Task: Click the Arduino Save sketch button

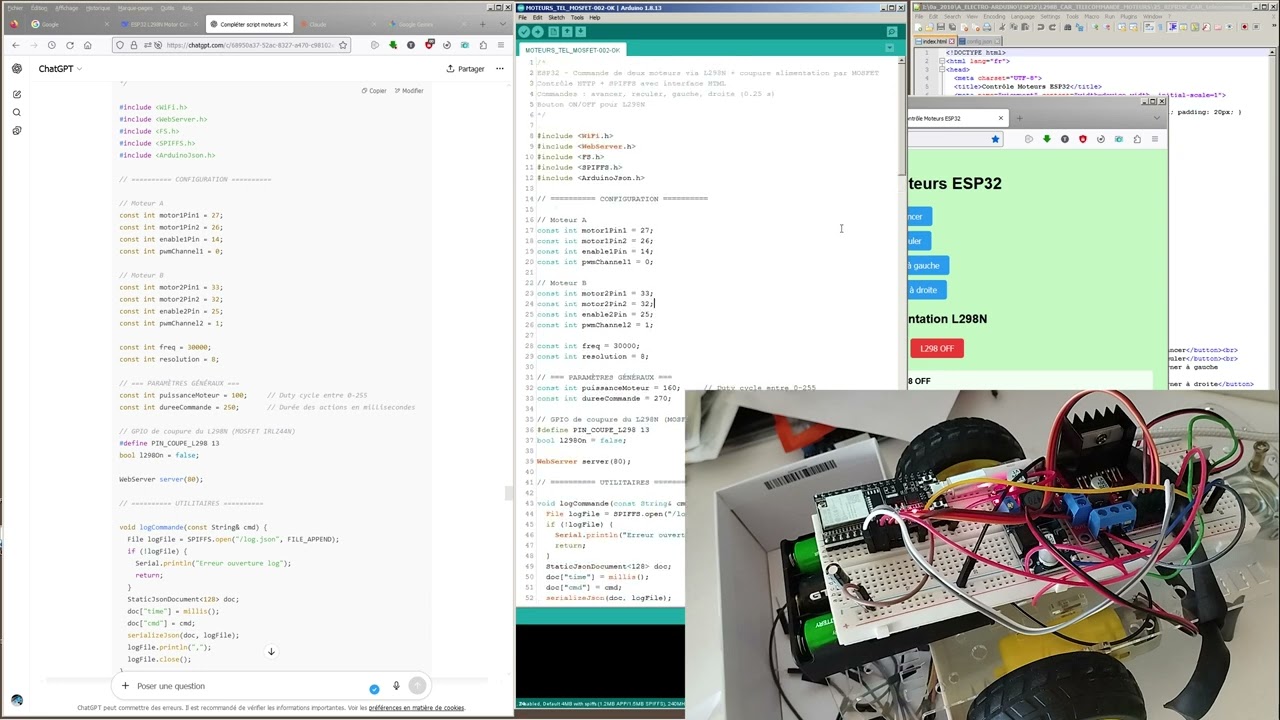Action: [581, 32]
